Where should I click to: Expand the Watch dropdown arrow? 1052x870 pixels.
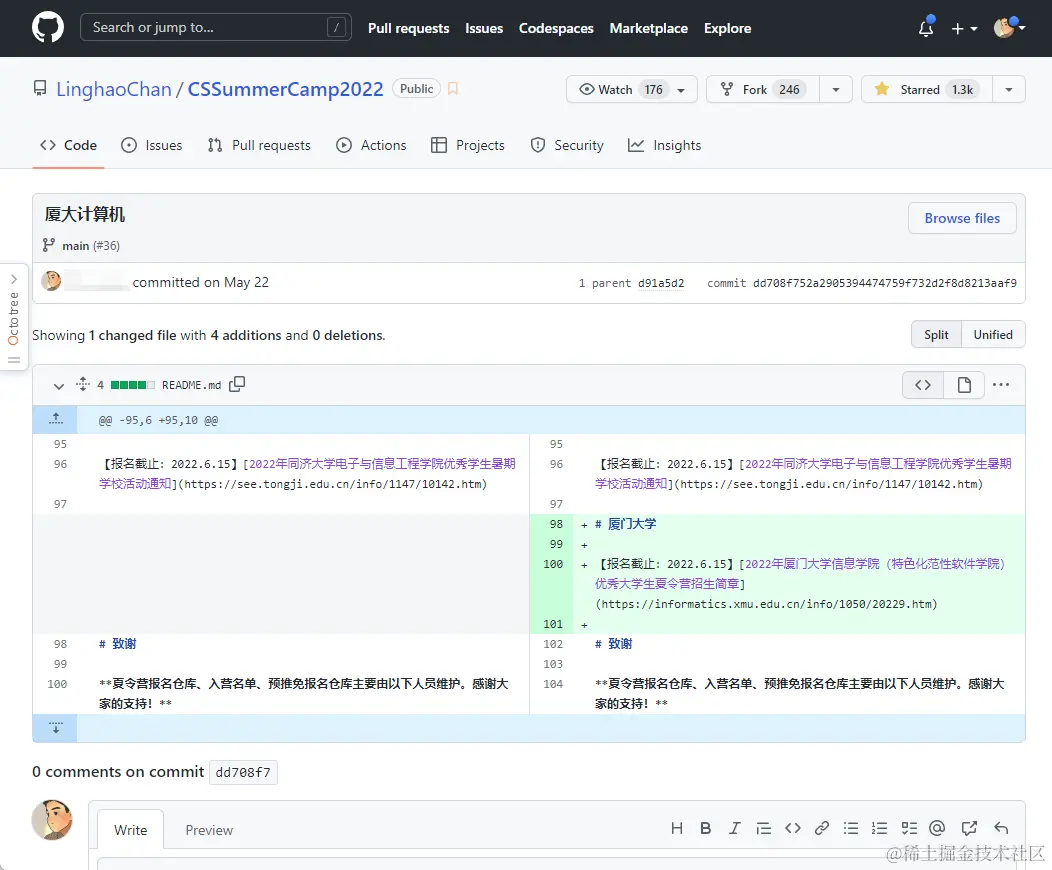pos(681,90)
